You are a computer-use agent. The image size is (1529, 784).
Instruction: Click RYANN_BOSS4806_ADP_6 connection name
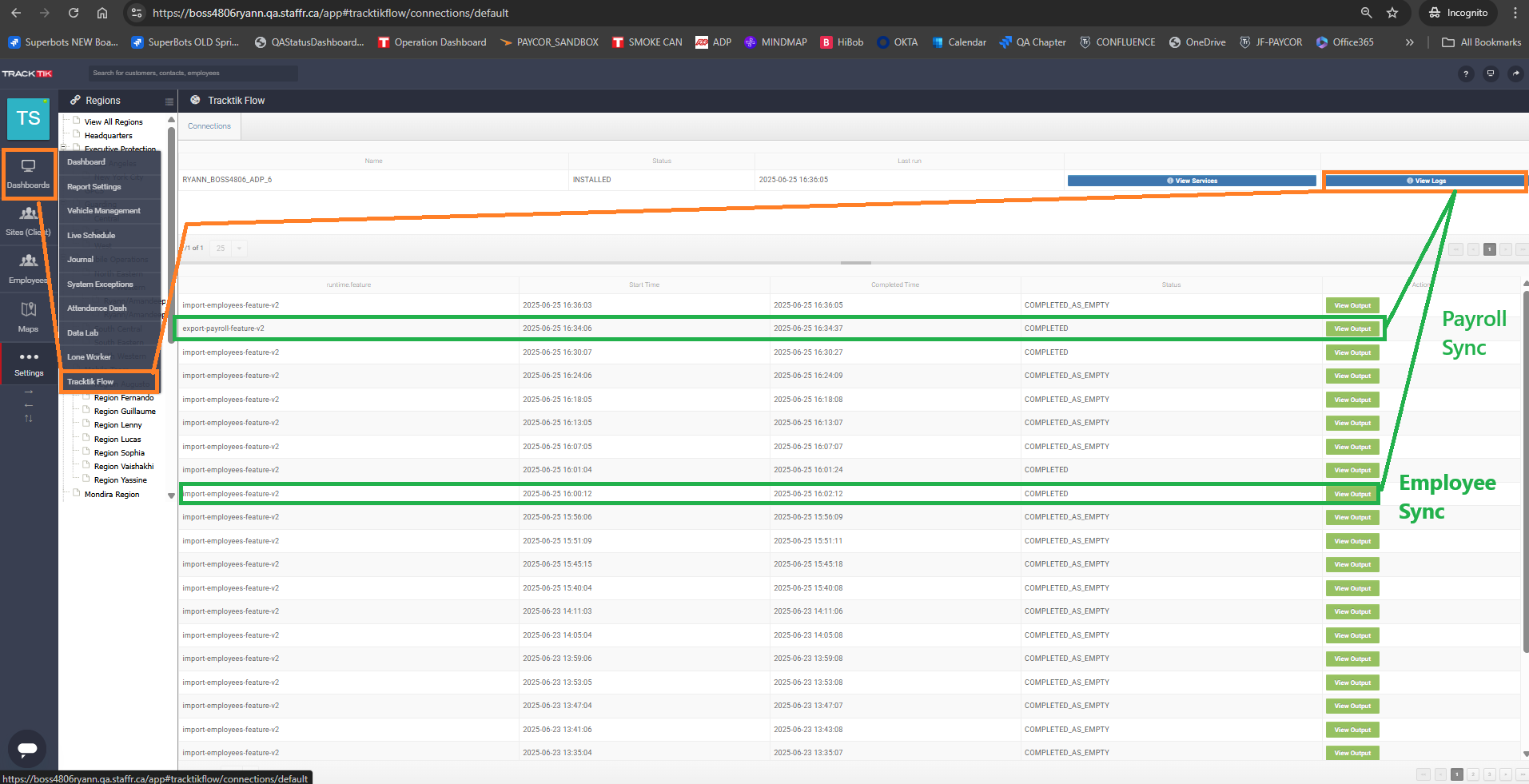[227, 180]
